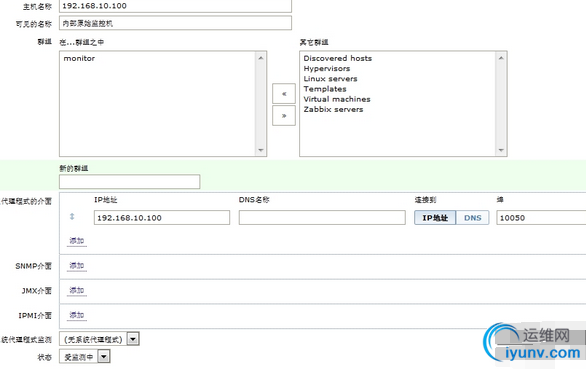
Task: Select monitor in the groups list
Action: click(79, 58)
